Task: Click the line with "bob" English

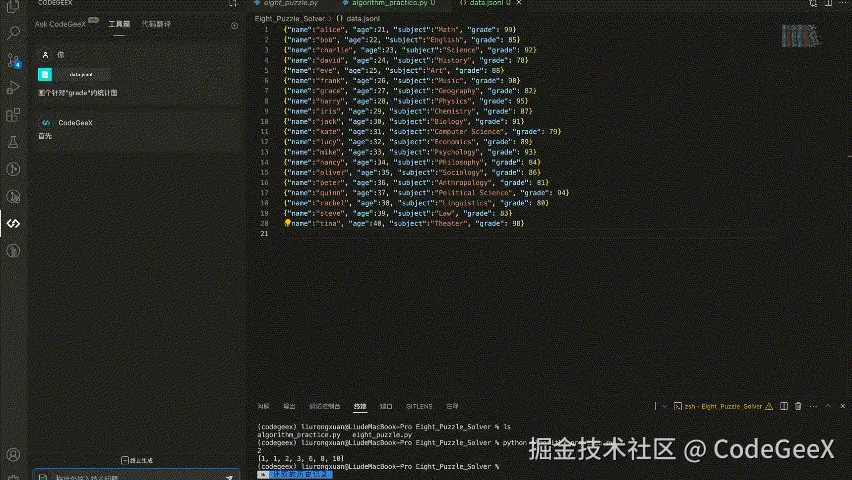Action: pos(402,40)
